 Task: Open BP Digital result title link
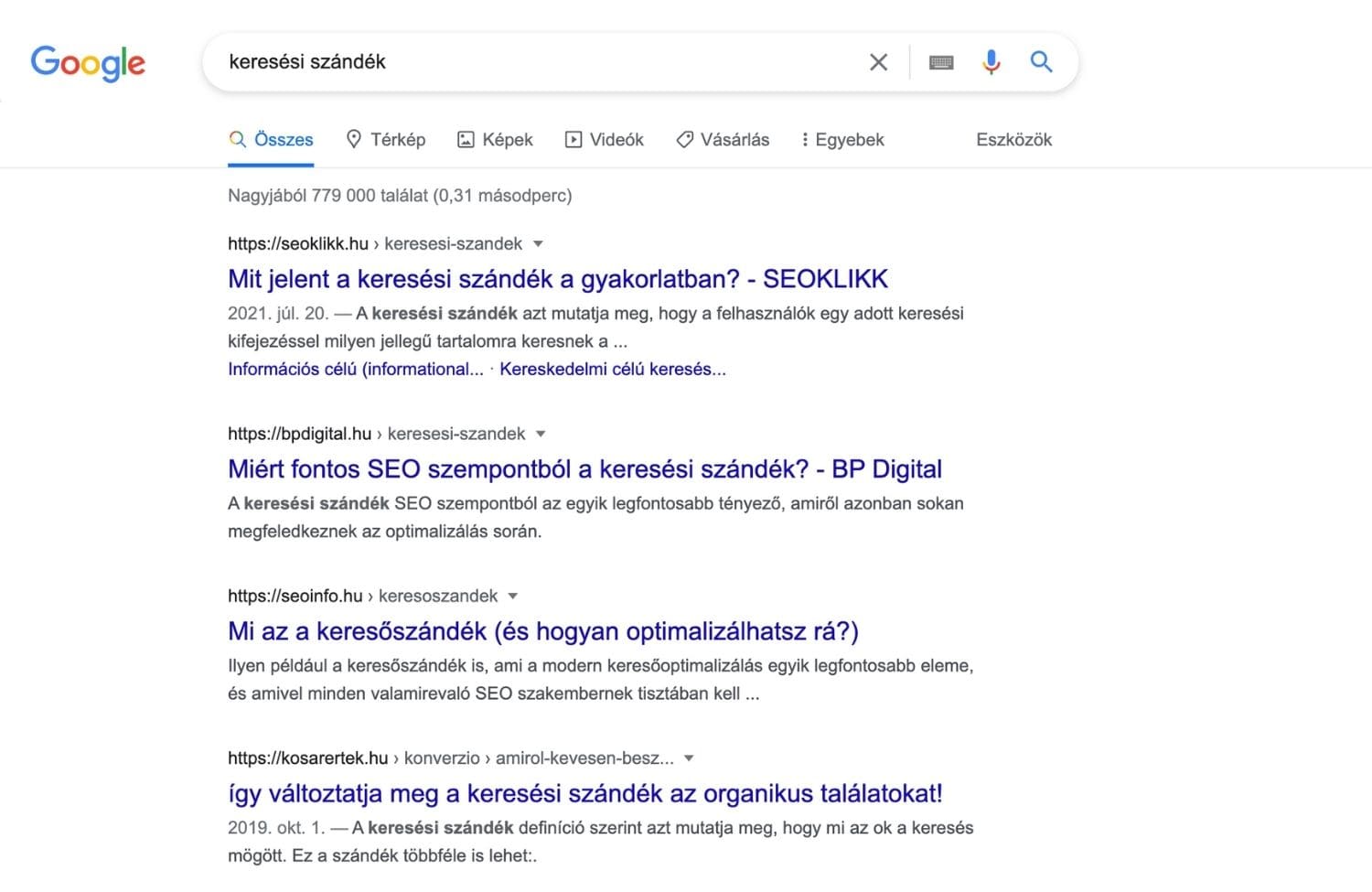point(584,469)
